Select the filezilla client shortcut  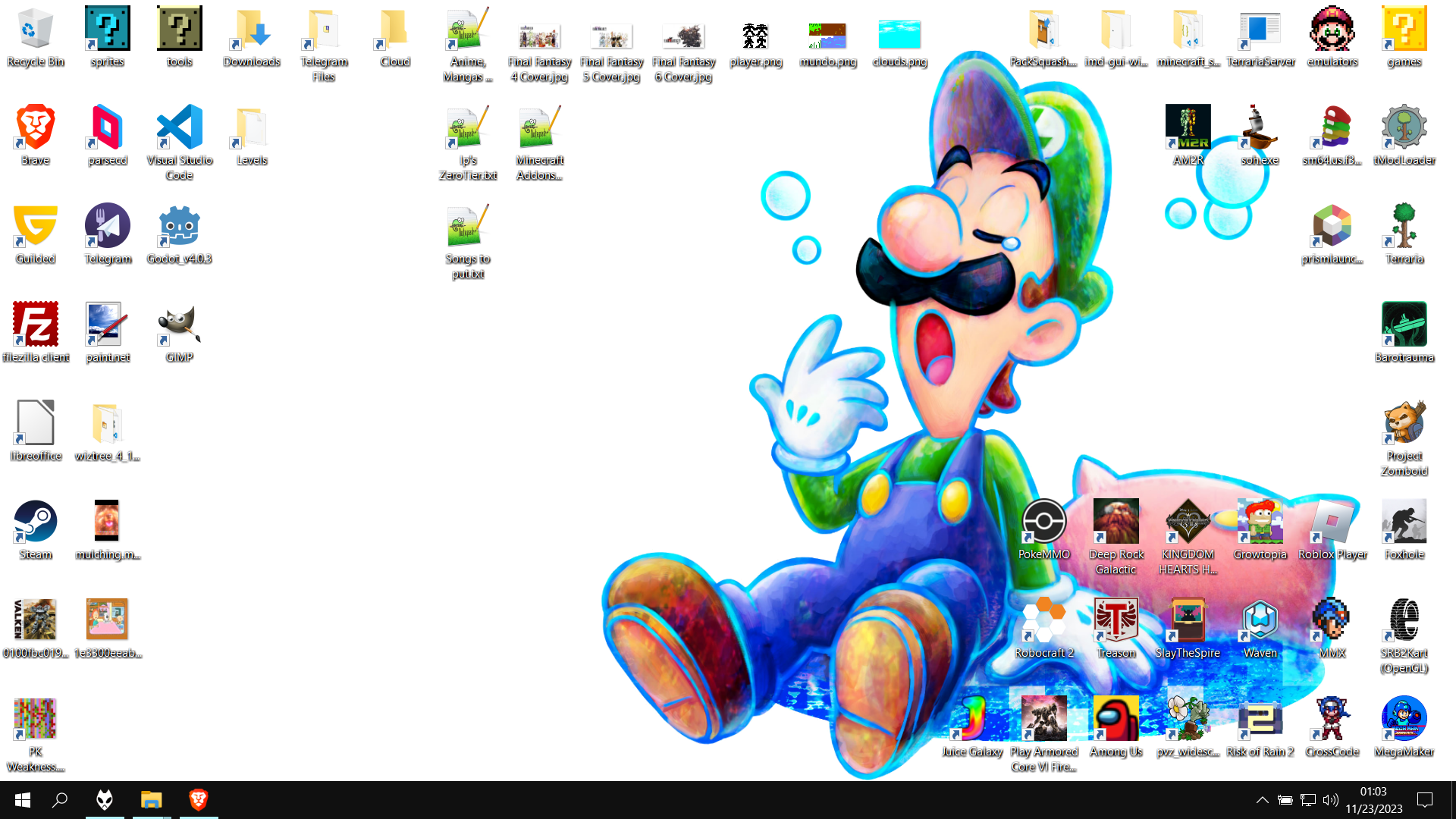click(35, 332)
